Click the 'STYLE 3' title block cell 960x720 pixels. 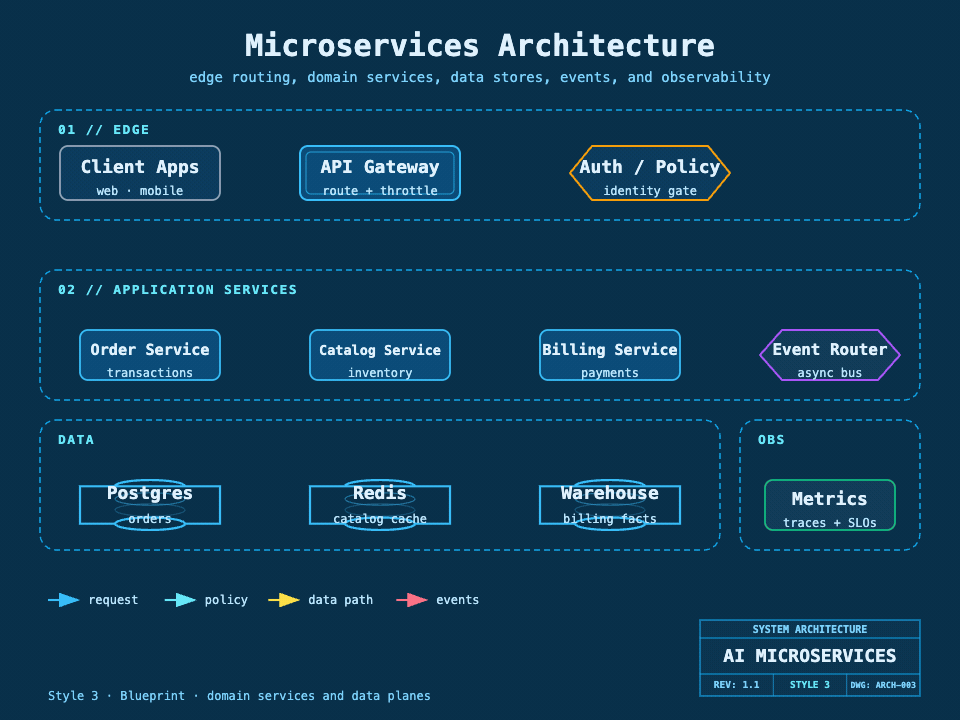(x=809, y=684)
